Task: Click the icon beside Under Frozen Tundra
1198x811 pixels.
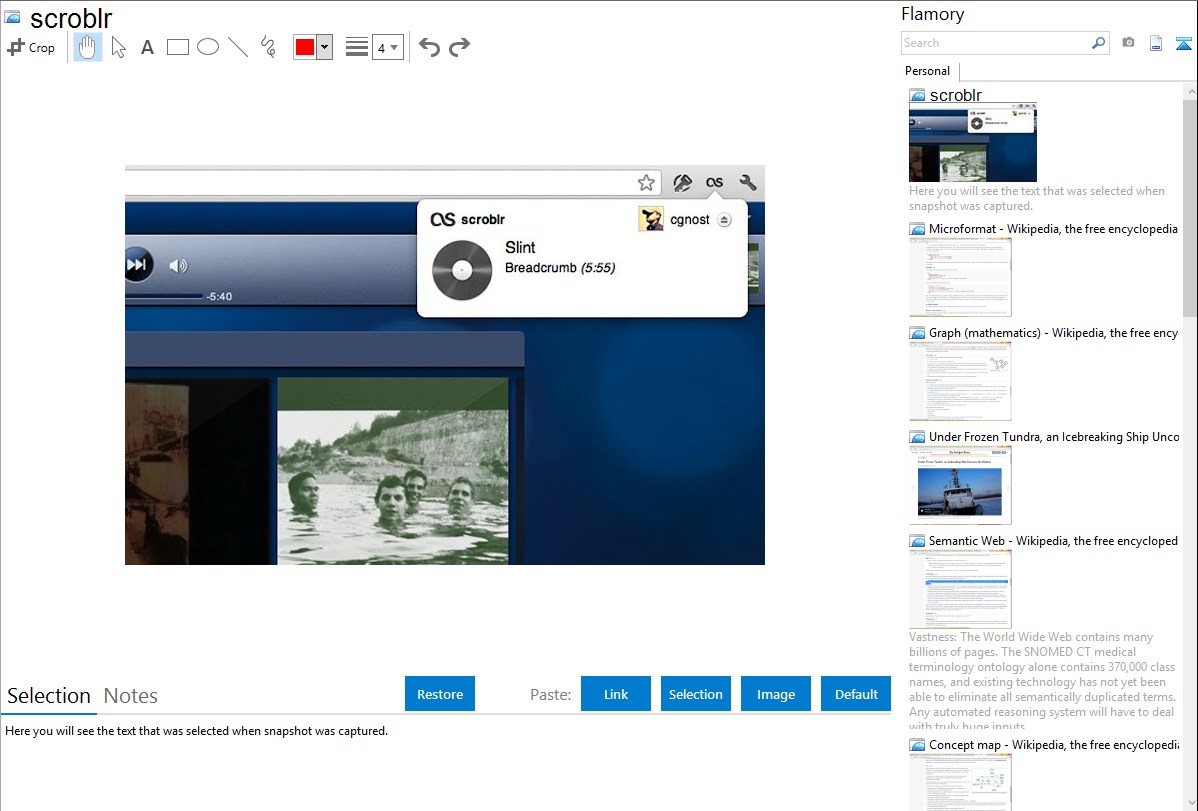Action: (x=917, y=437)
